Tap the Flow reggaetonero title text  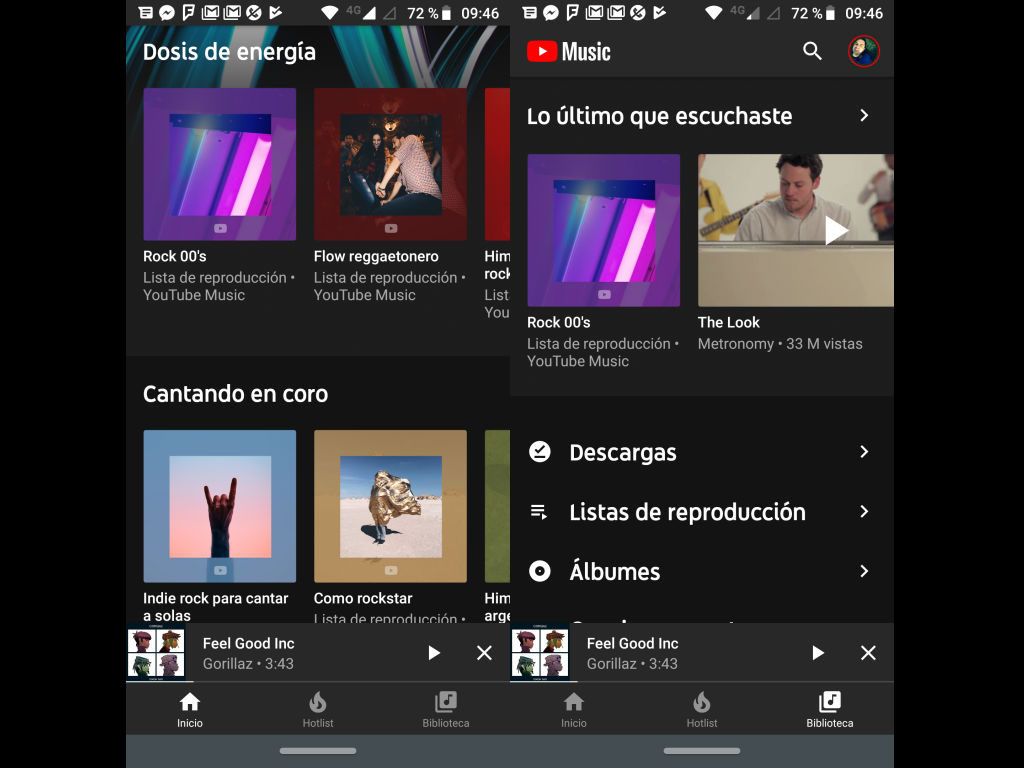(376, 257)
